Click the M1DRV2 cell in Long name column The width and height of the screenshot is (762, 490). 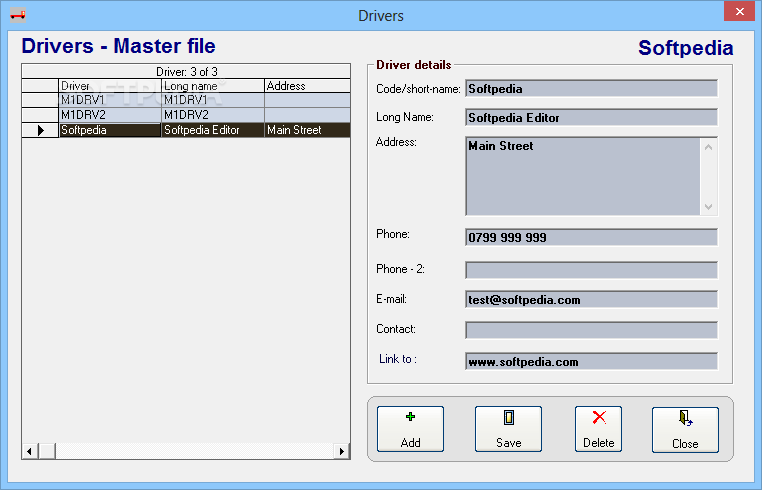[213, 115]
